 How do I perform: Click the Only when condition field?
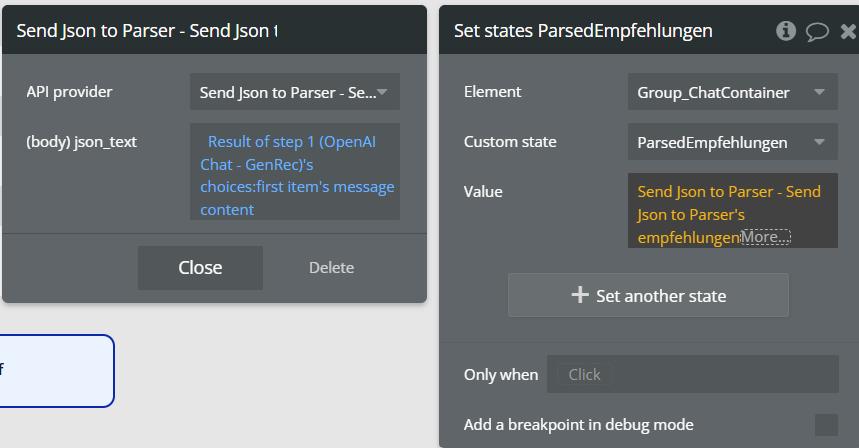pyautogui.click(x=692, y=374)
